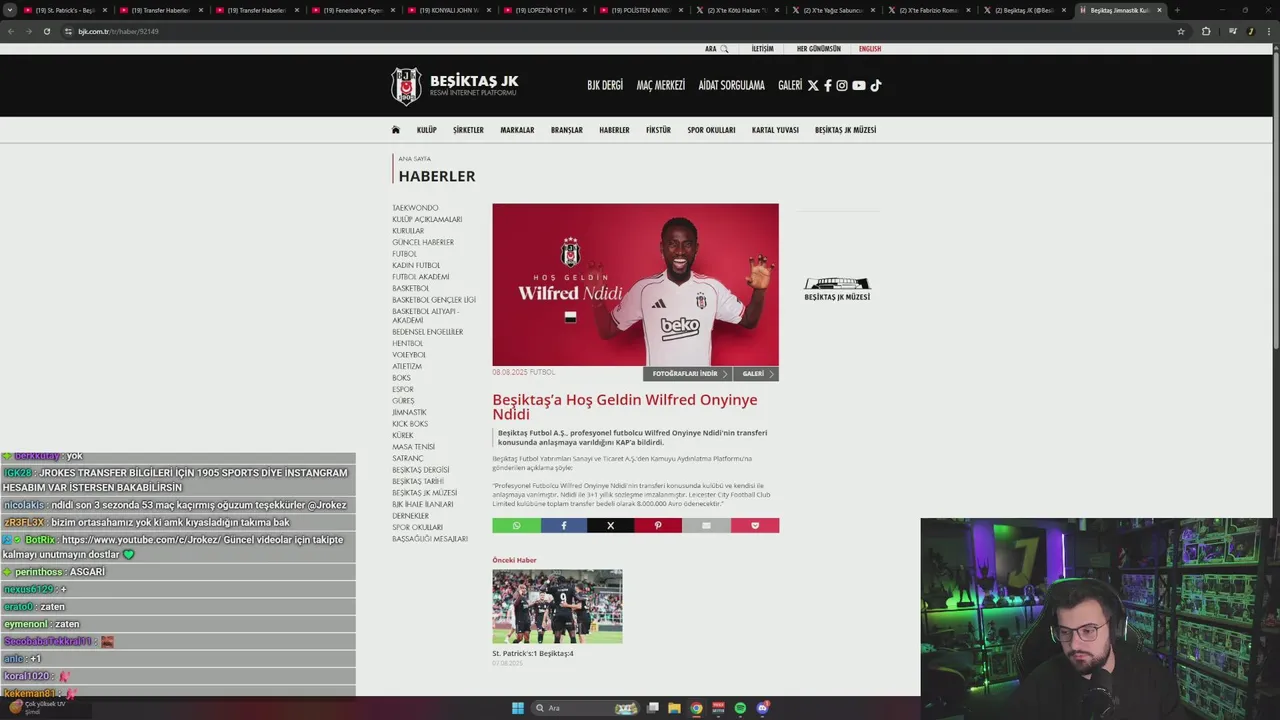Open Spotify from taskbar
Image resolution: width=1280 pixels, height=720 pixels.
740,708
